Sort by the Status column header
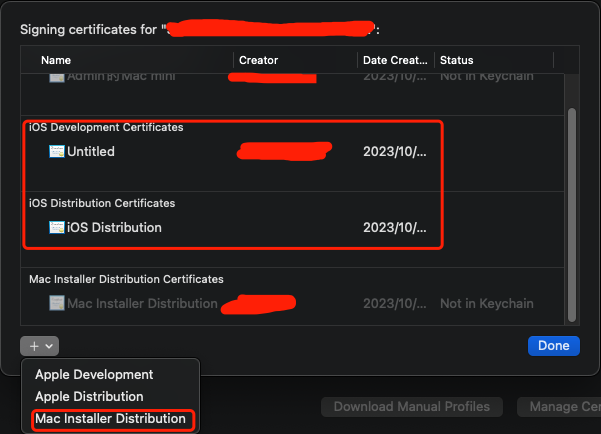This screenshot has height=434, width=601. click(456, 60)
